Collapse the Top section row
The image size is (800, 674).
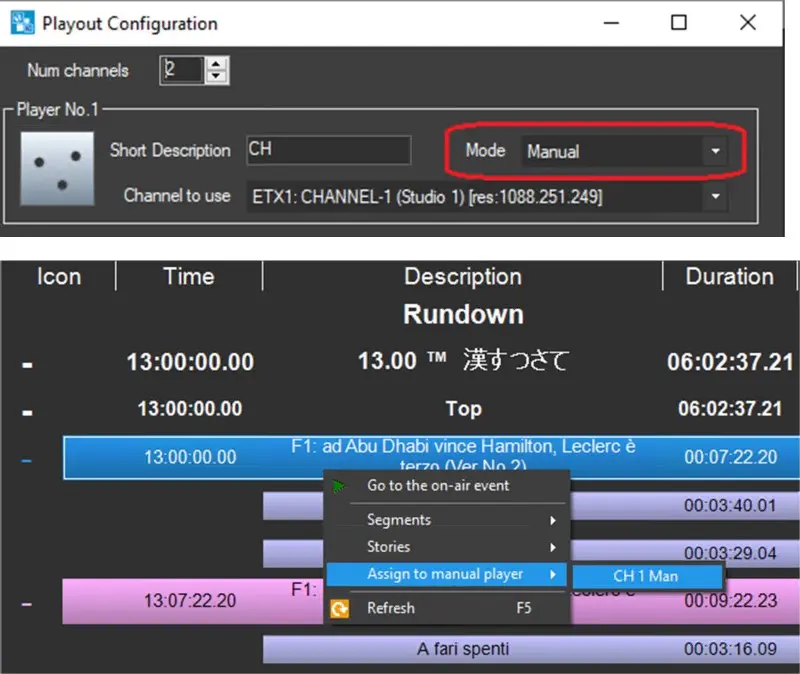pyautogui.click(x=27, y=409)
